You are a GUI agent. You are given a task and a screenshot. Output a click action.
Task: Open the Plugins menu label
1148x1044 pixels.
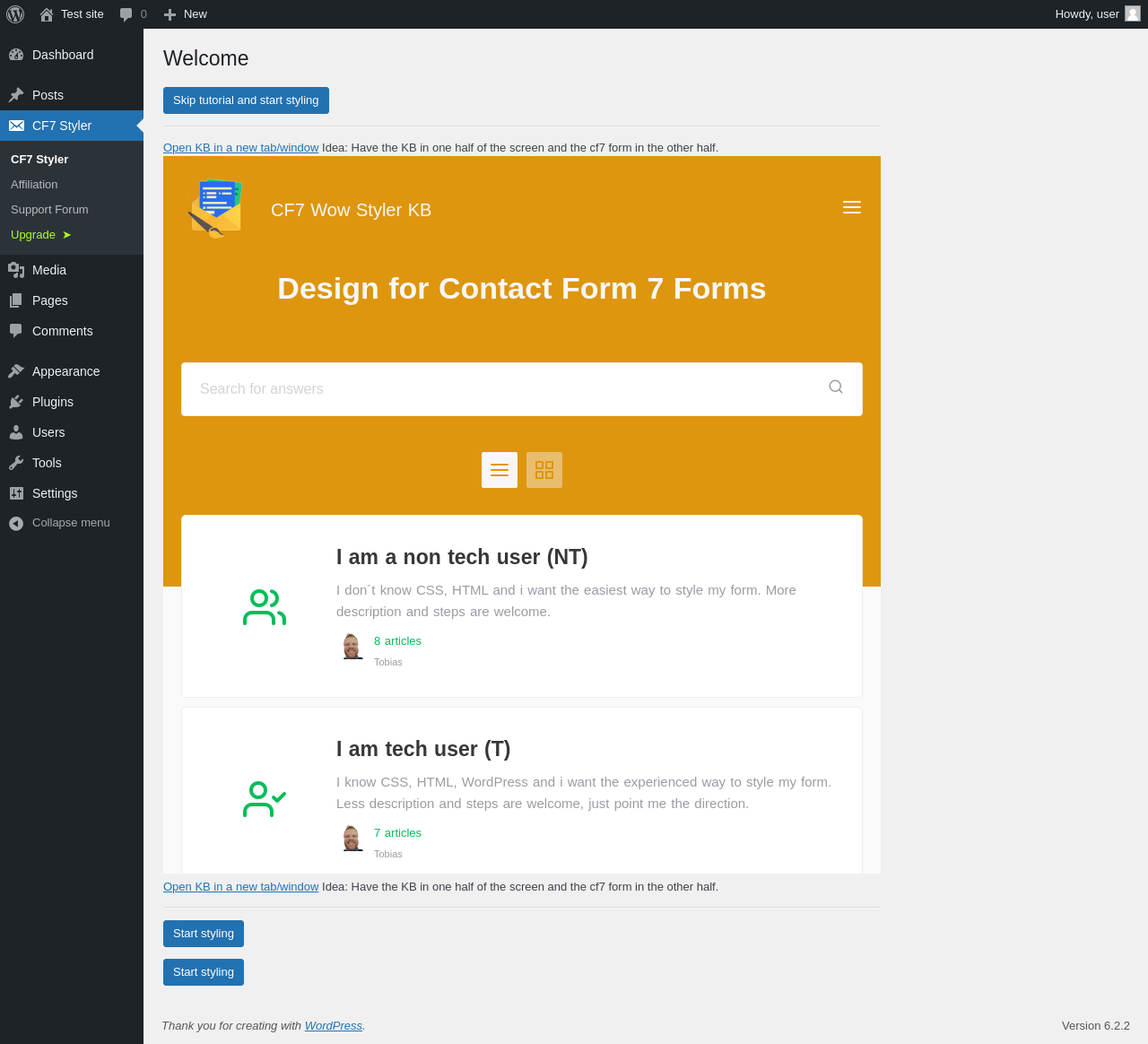[53, 402]
